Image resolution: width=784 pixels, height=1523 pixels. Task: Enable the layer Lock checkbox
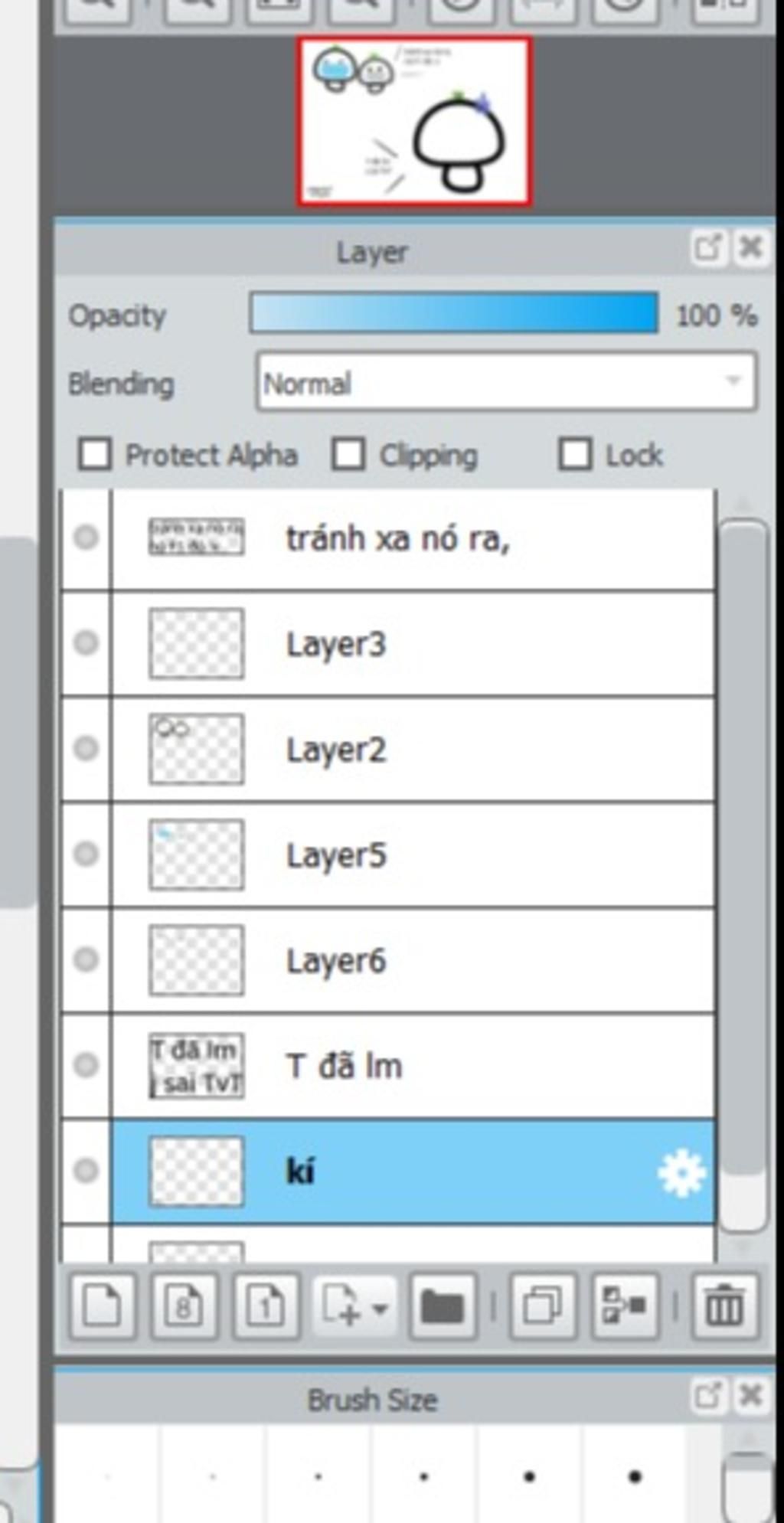tap(575, 454)
